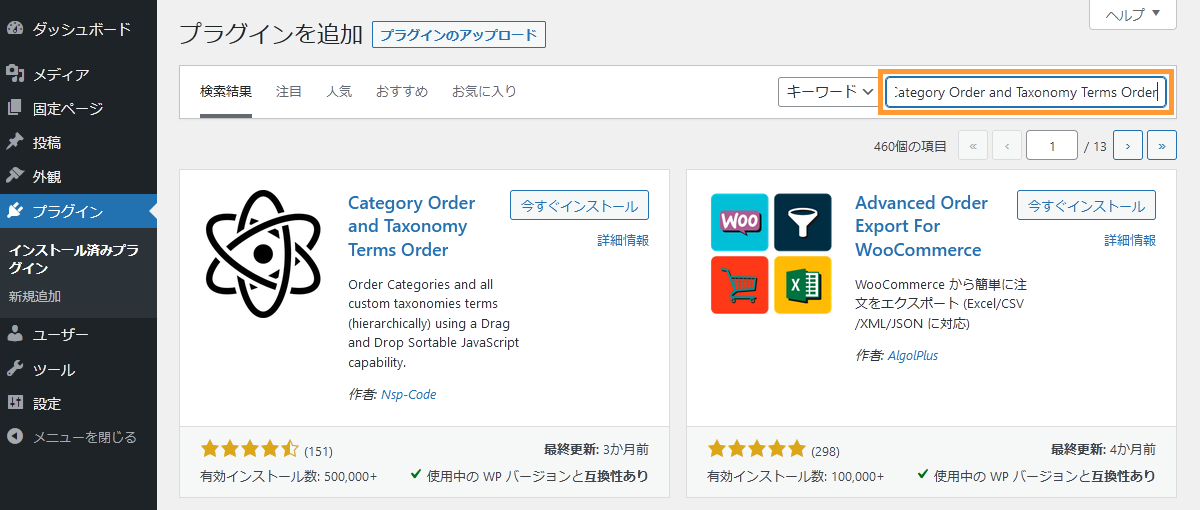Click the Category Order atom plugin icon

[263, 254]
